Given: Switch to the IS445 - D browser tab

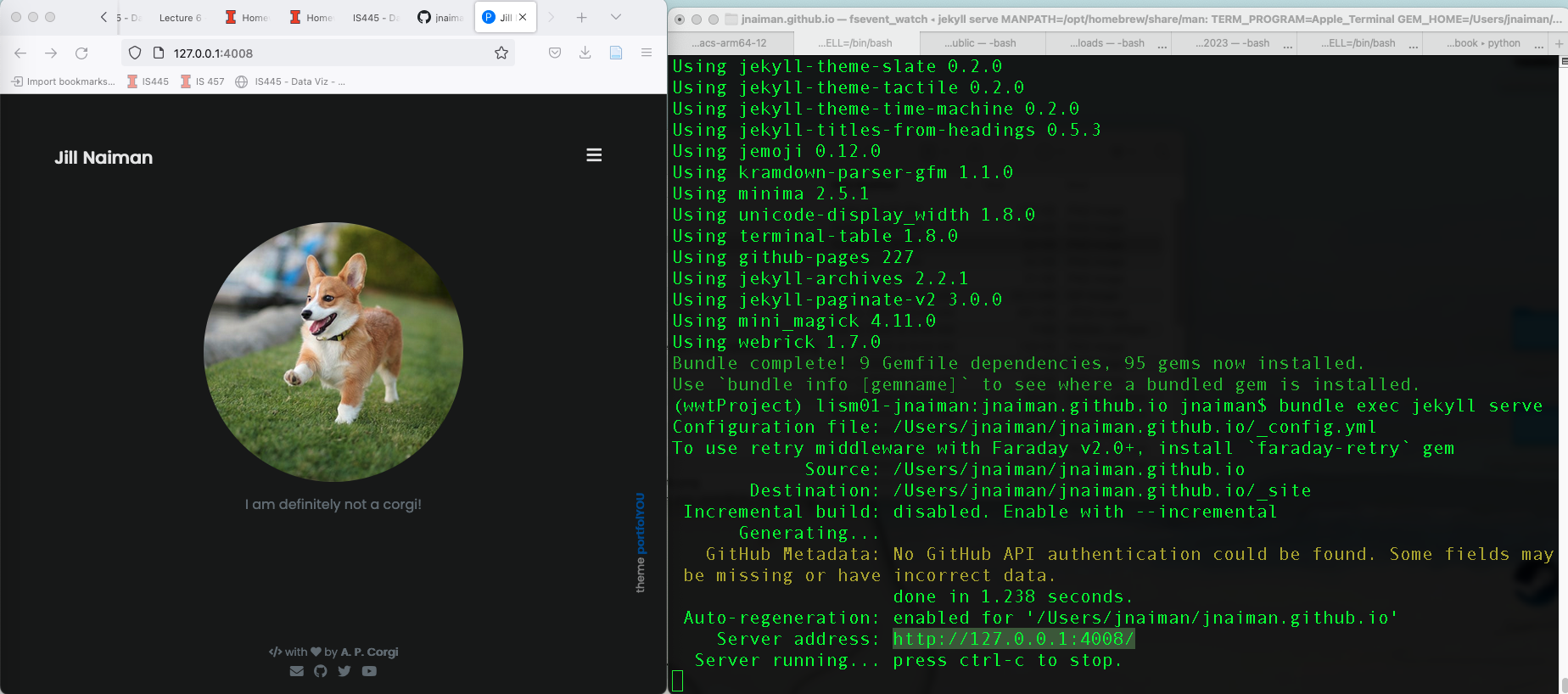Looking at the screenshot, I should coord(376,17).
